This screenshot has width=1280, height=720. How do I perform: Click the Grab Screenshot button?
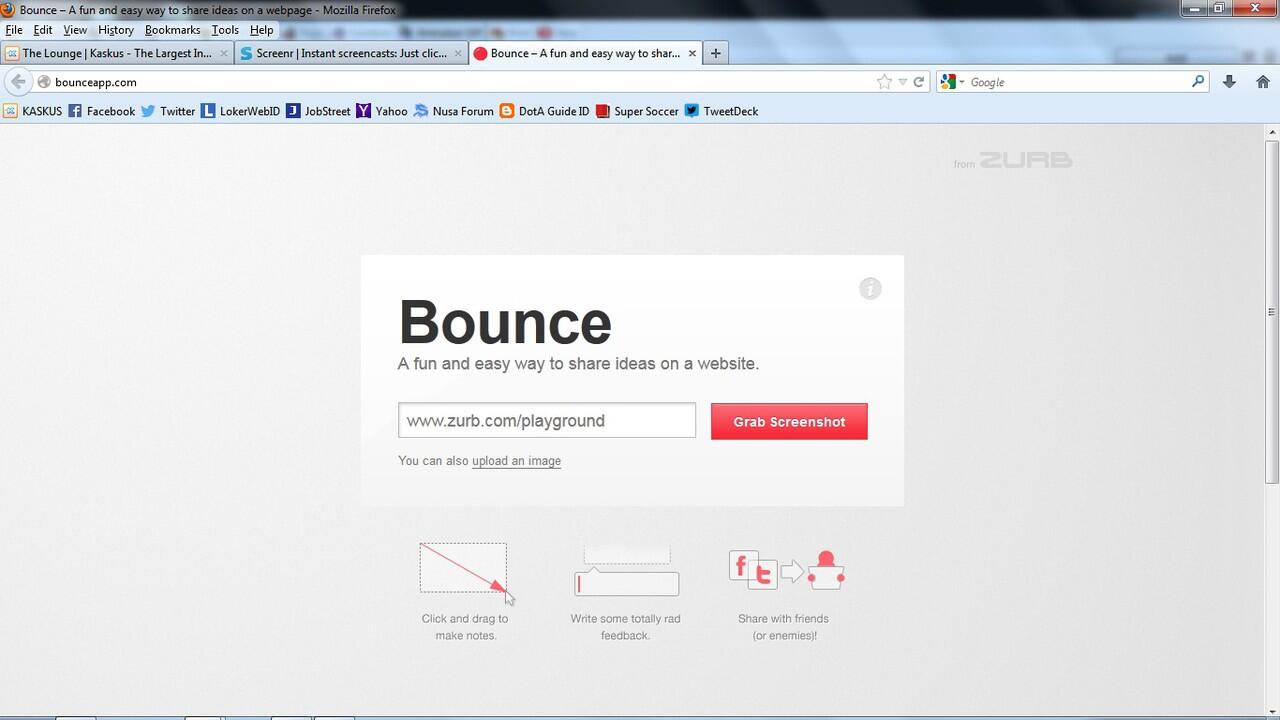(x=789, y=421)
